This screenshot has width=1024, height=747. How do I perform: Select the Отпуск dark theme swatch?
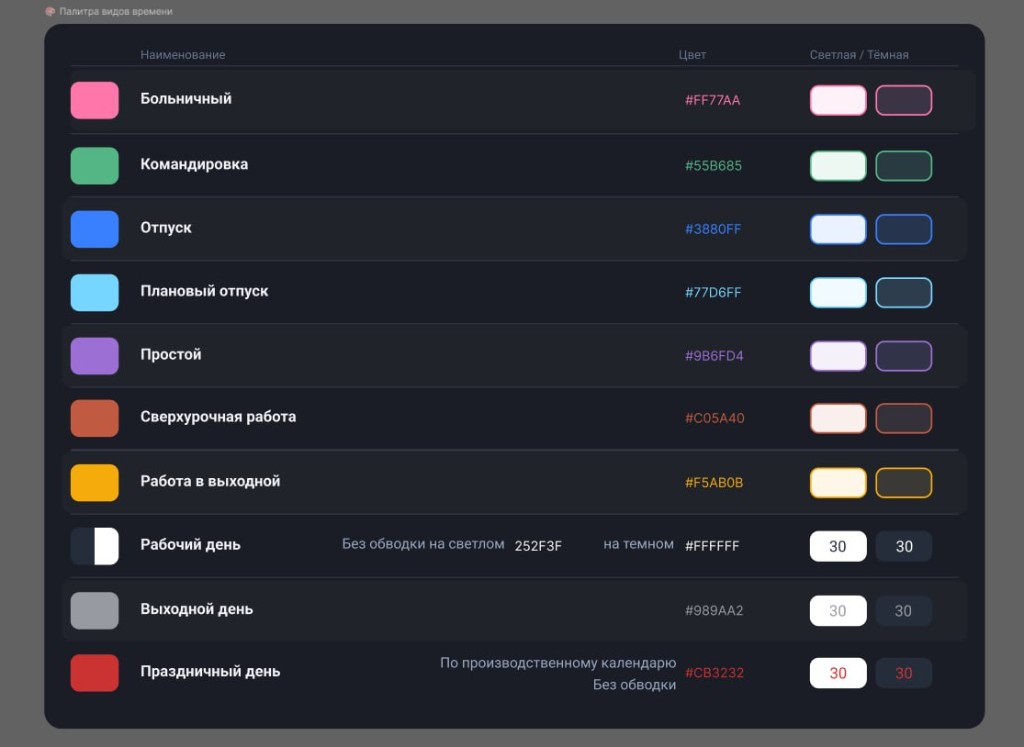[x=904, y=229]
